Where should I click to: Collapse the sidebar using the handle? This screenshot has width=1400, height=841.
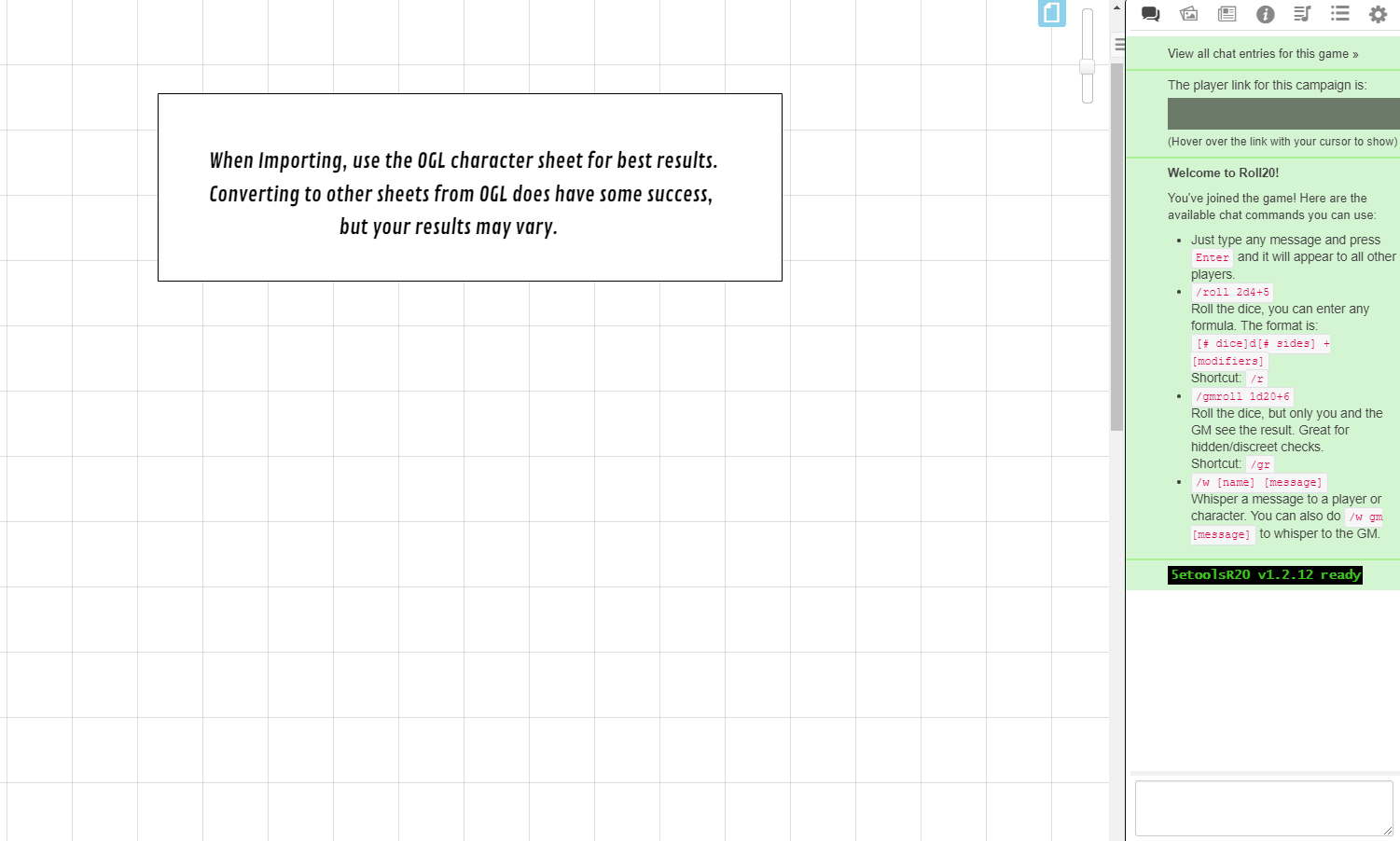coord(1119,45)
